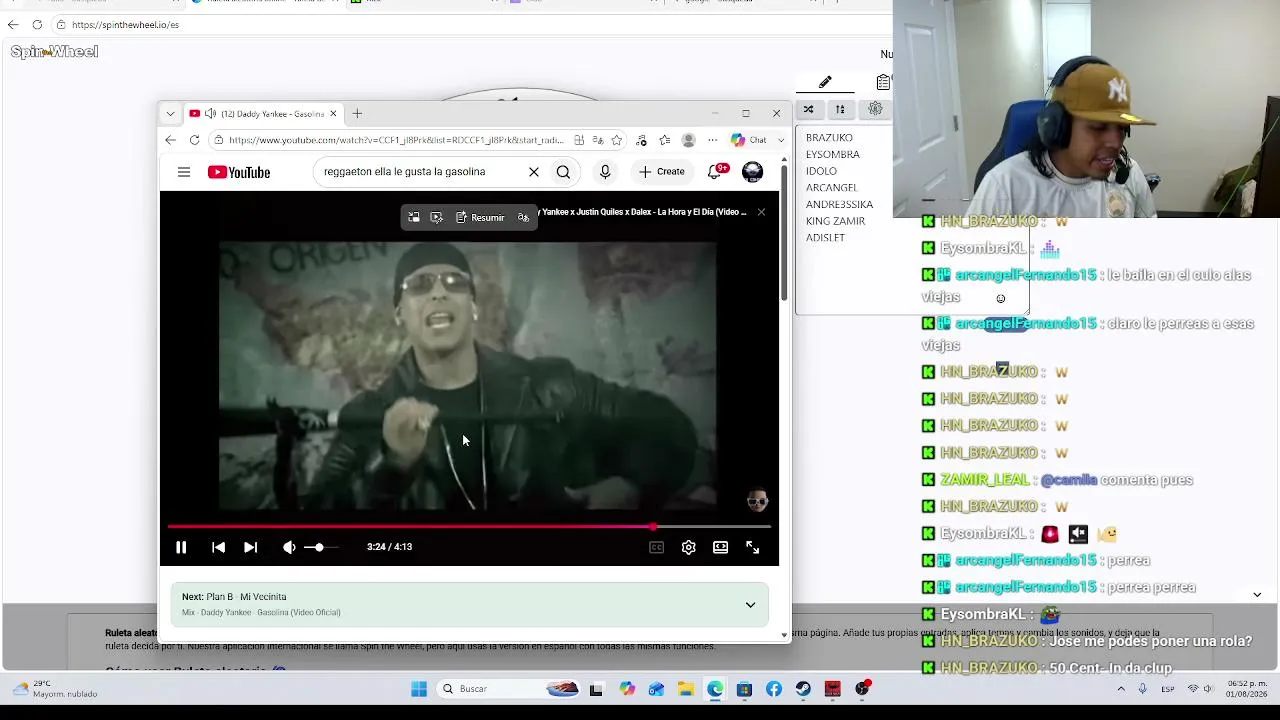Mute the YouTube player volume
The image size is (1280, 720).
289,547
